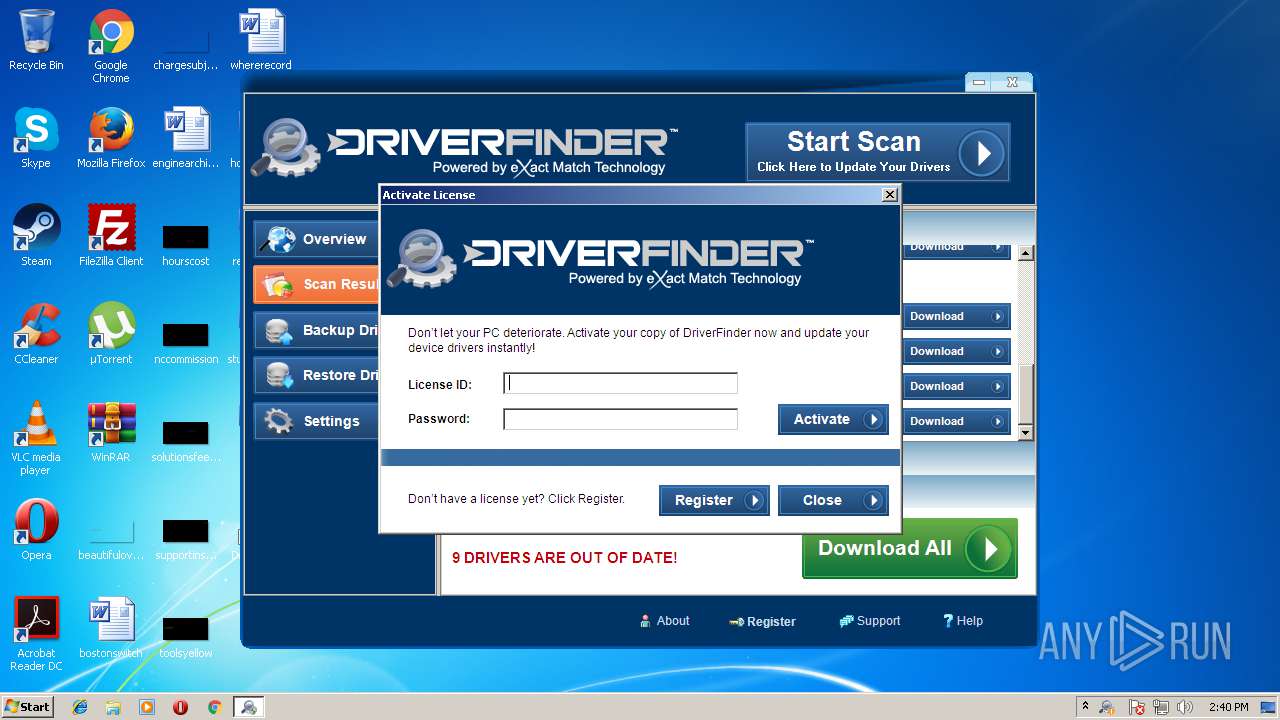1280x720 pixels.
Task: Open the Backup Drivers tab
Action: [316, 330]
